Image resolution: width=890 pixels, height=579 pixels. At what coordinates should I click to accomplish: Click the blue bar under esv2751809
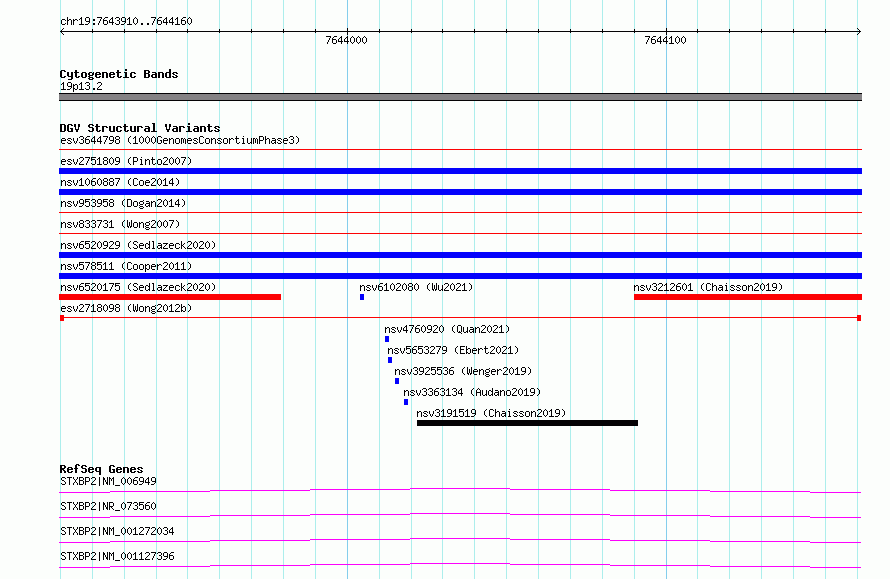[x=460, y=171]
